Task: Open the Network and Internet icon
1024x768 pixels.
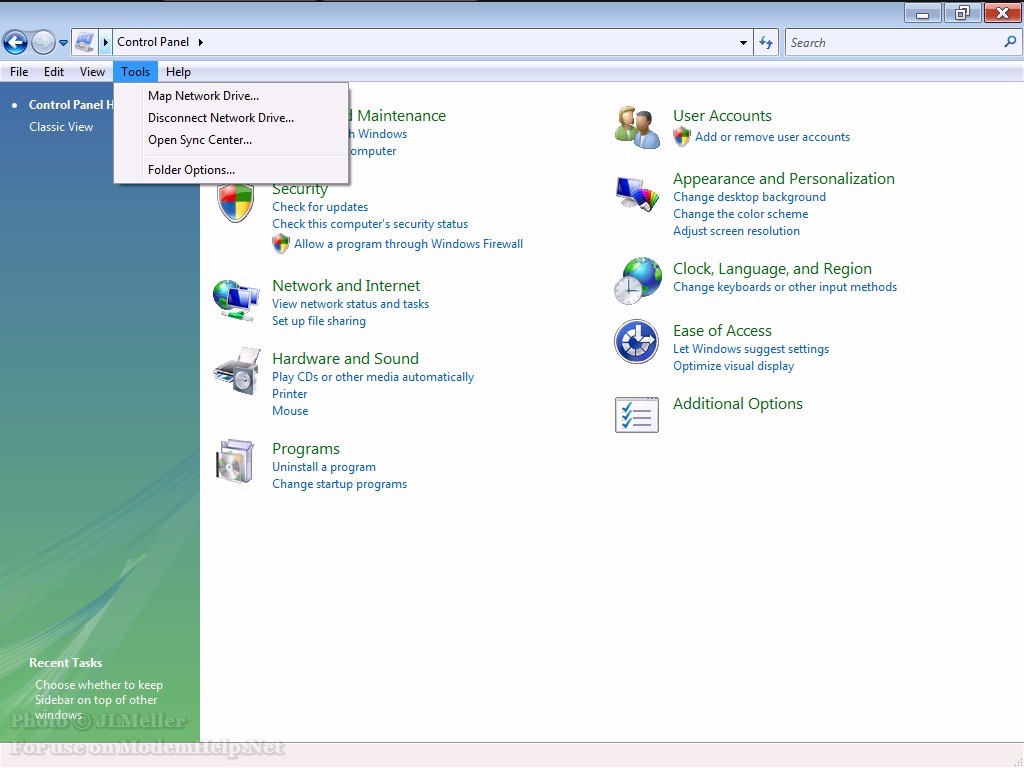Action: pos(236,300)
